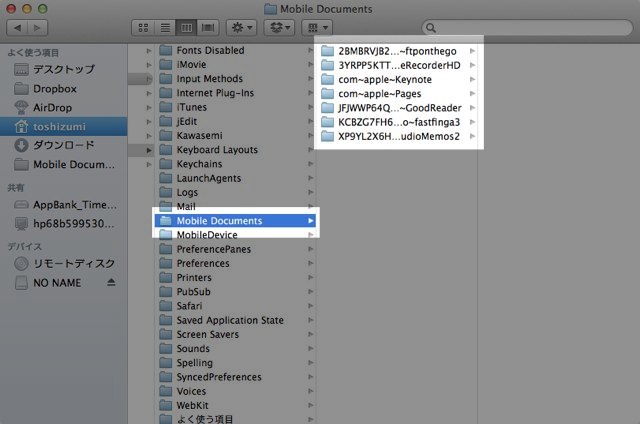The height and width of the screenshot is (424, 640).
Task: Select the Kawasemi folder
Action: 236,135
